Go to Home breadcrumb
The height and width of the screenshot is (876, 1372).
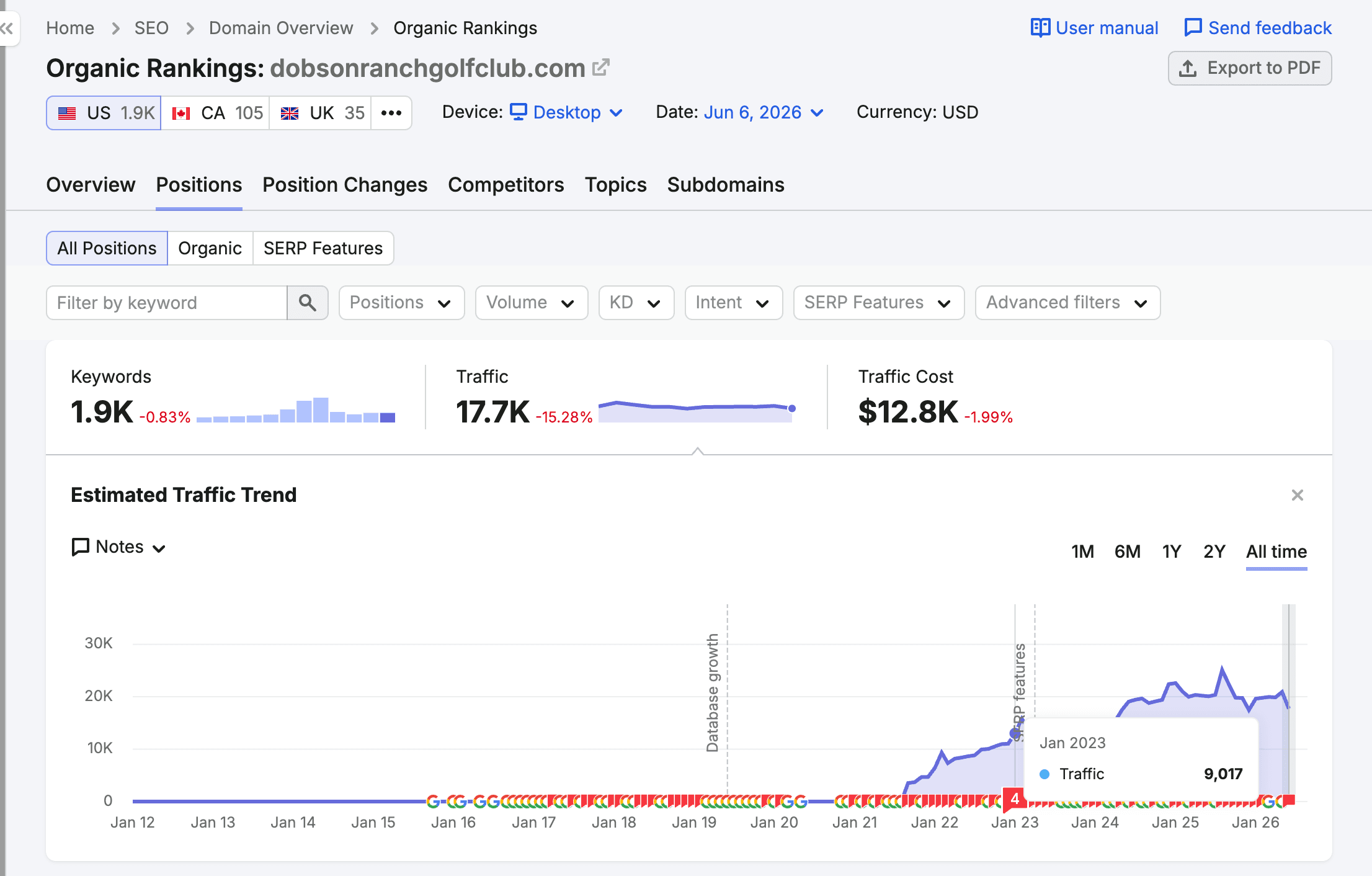(70, 28)
